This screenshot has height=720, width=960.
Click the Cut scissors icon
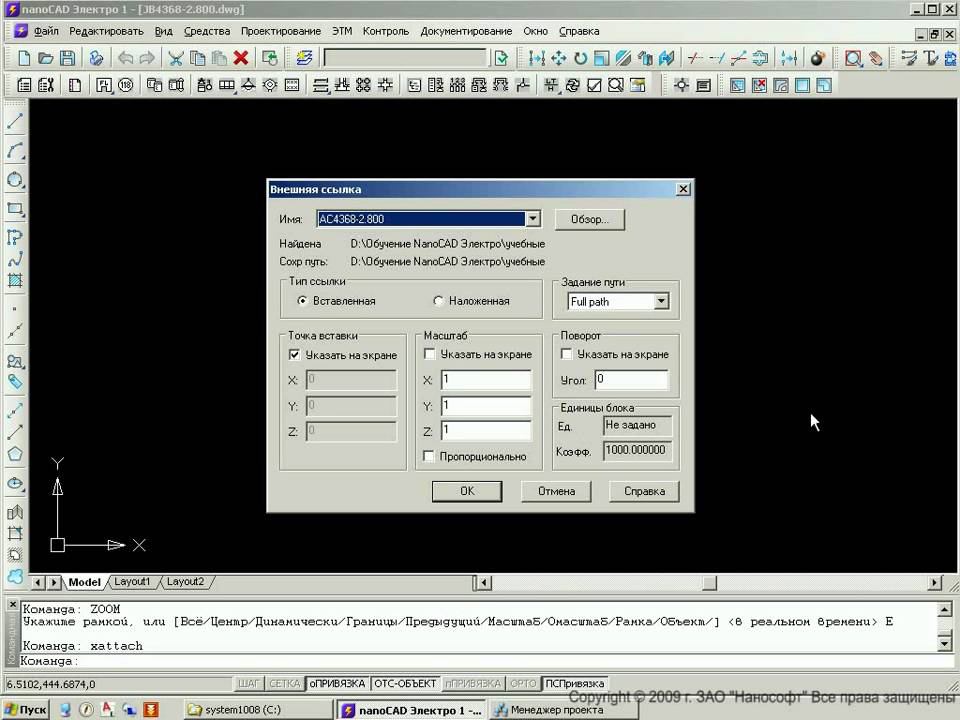(x=176, y=58)
